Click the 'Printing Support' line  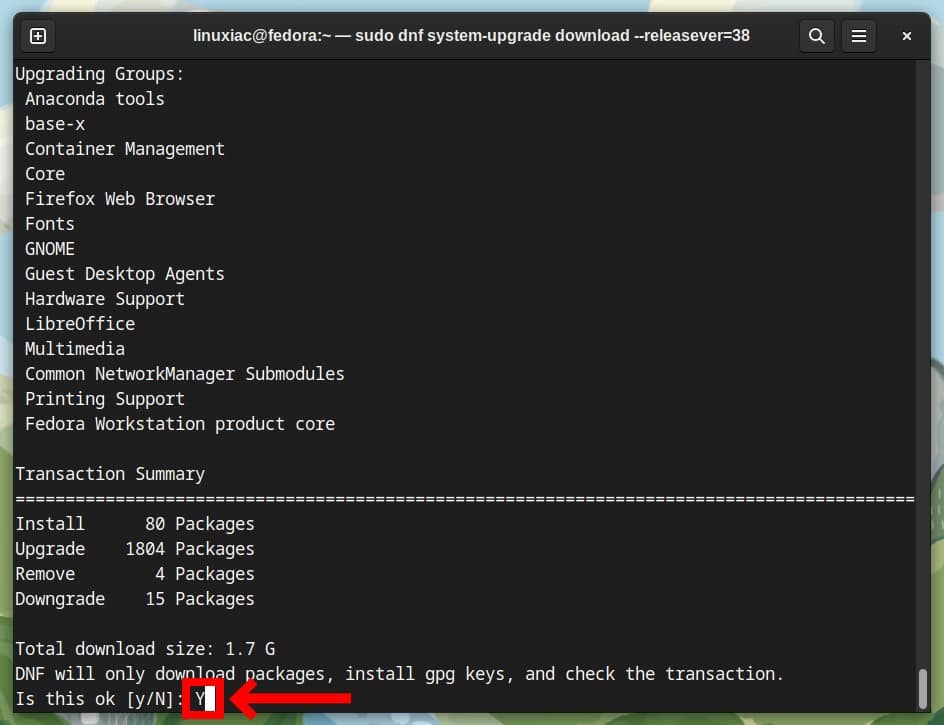(105, 399)
